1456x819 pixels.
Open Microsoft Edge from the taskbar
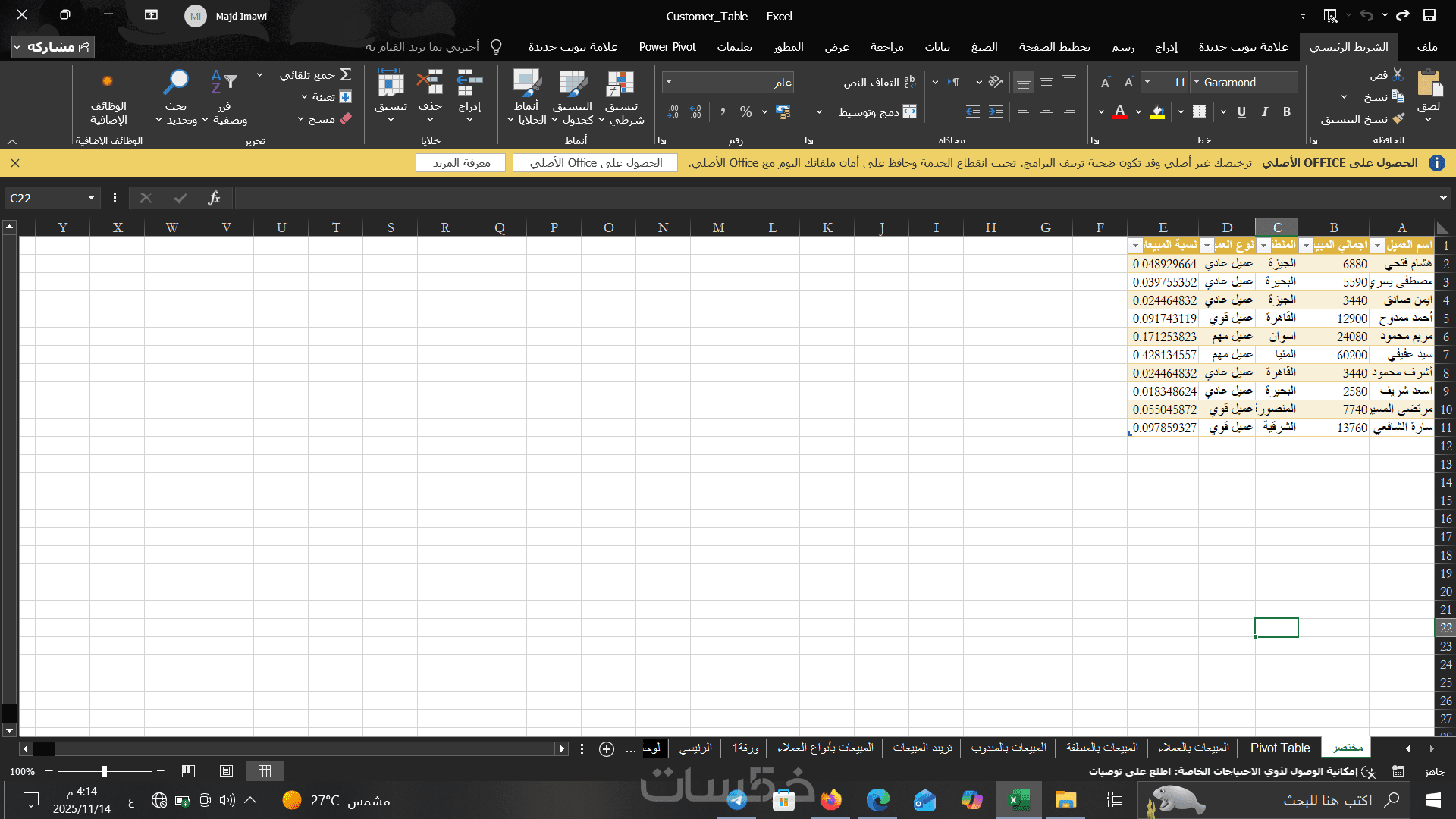pos(877,800)
